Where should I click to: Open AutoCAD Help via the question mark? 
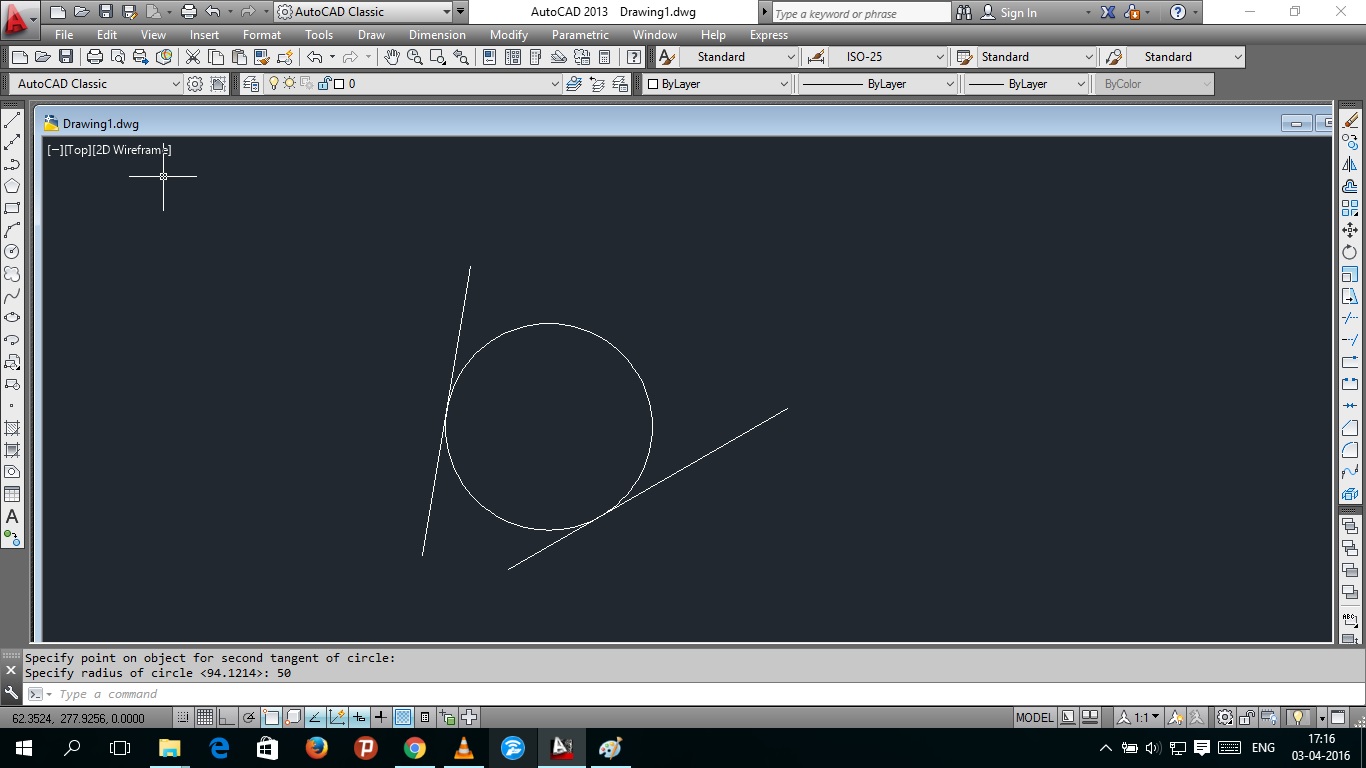pyautogui.click(x=1177, y=12)
